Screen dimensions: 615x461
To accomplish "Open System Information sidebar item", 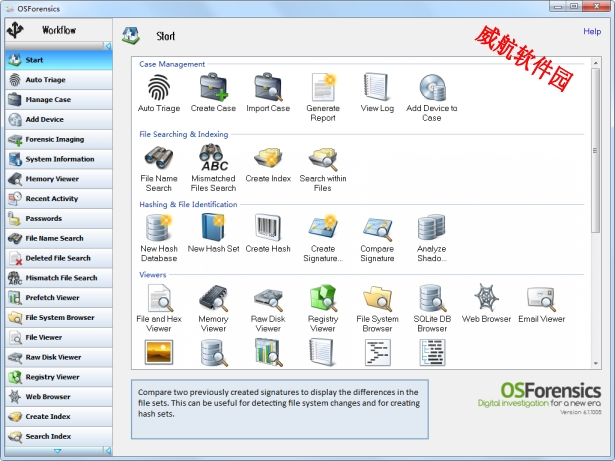I will click(59, 159).
